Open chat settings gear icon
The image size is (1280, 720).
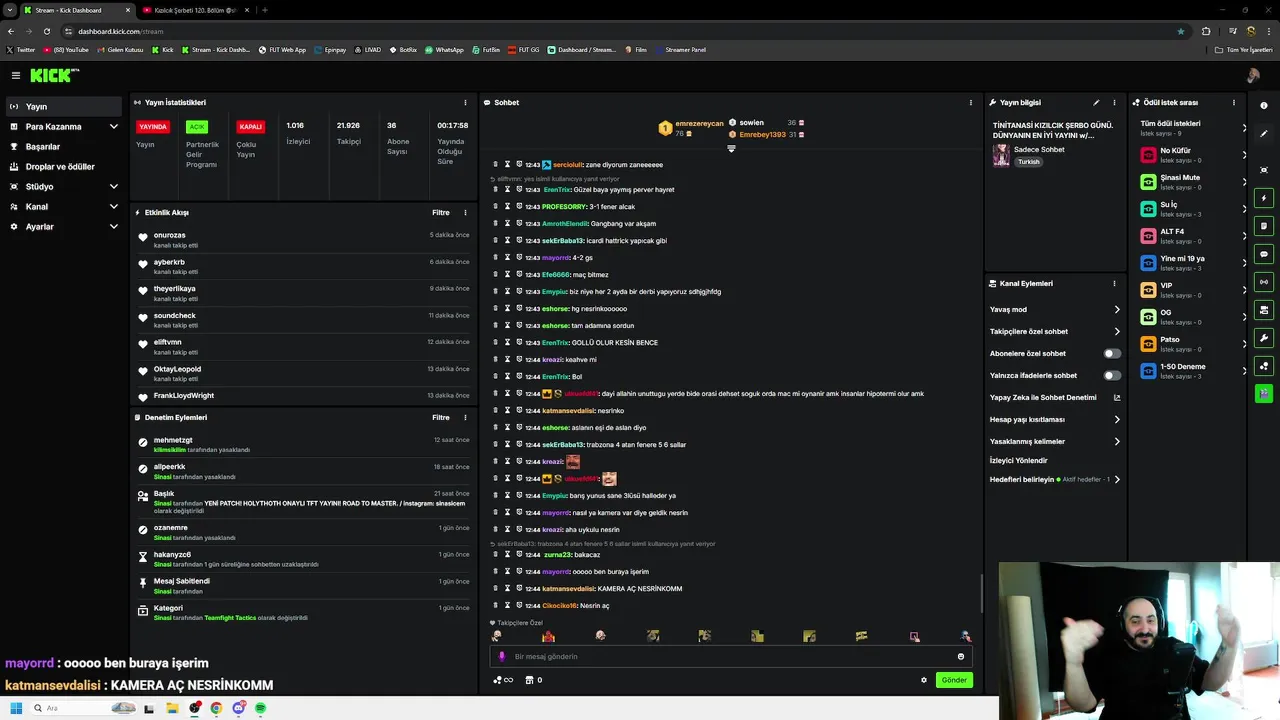(x=924, y=680)
